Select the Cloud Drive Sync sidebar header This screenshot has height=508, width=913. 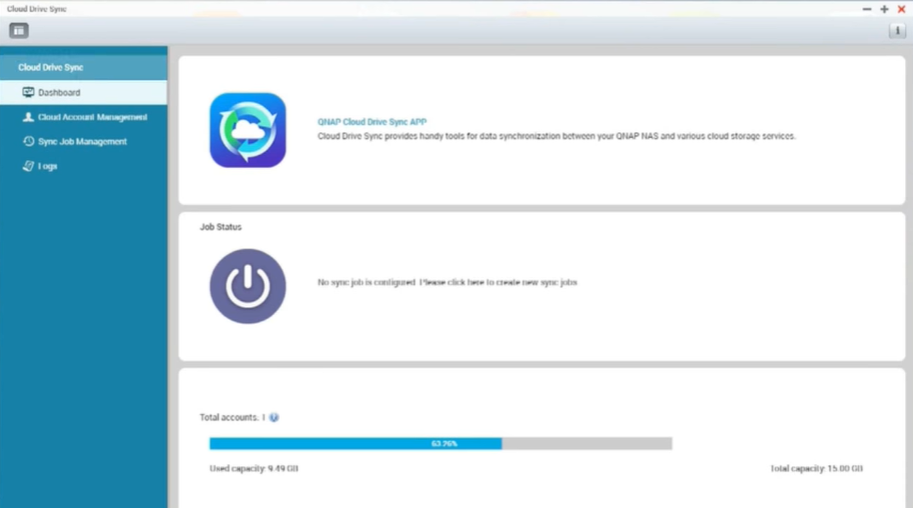(83, 68)
